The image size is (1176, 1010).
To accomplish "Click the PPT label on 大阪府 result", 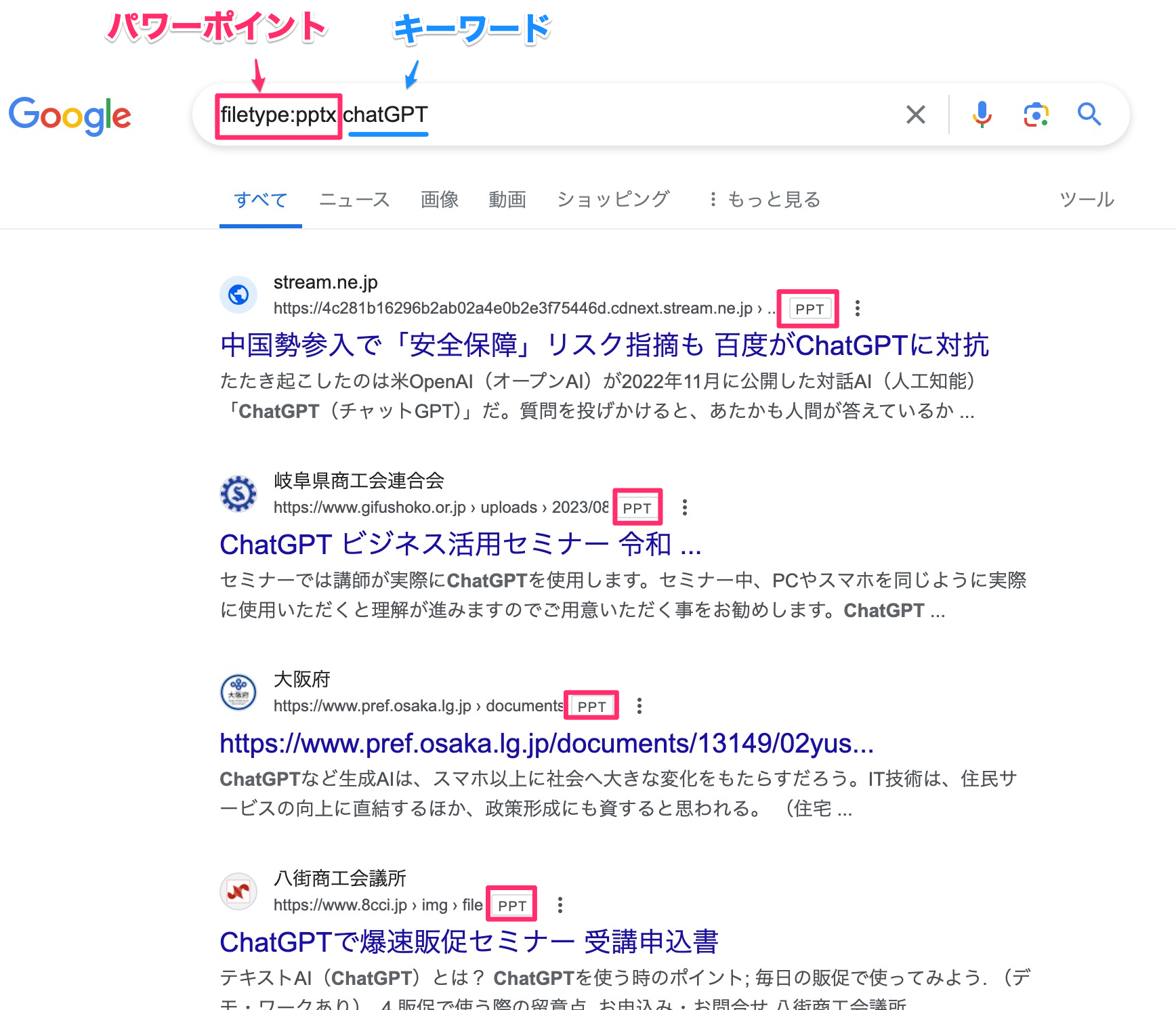I will tap(591, 707).
